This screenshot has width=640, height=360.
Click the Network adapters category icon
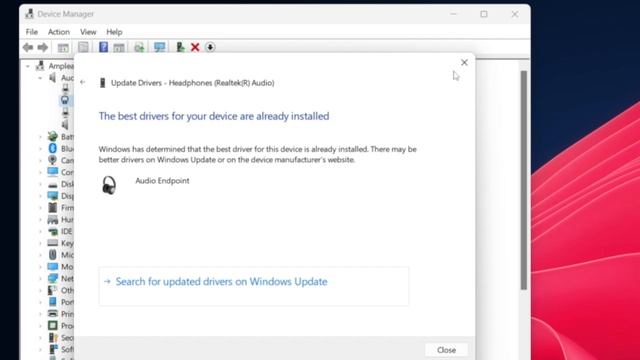(53, 278)
